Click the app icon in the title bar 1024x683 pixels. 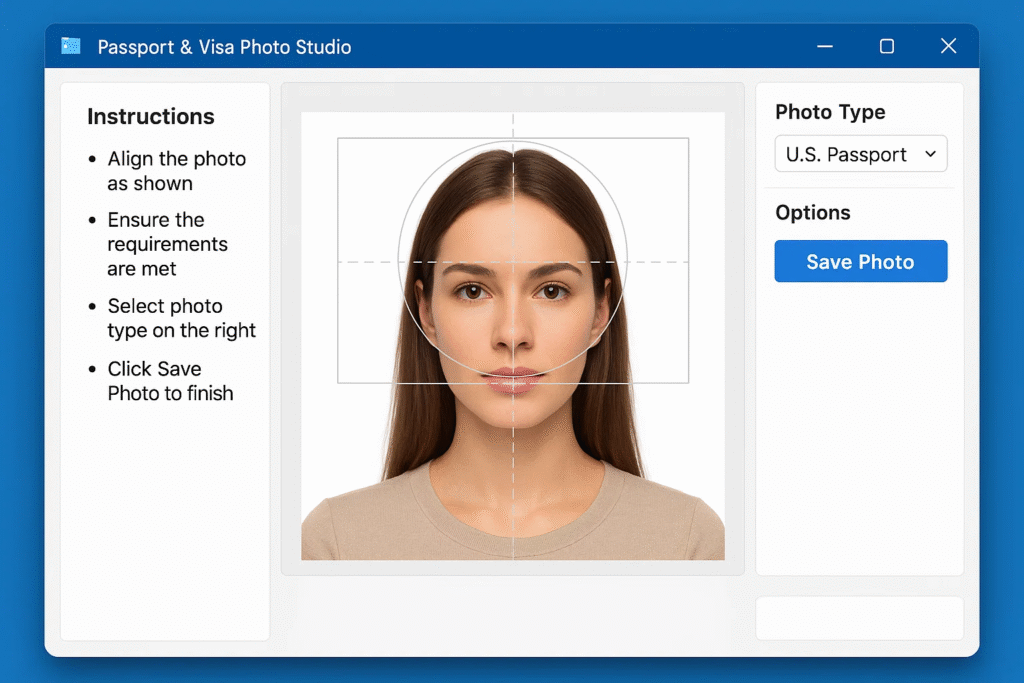[71, 46]
